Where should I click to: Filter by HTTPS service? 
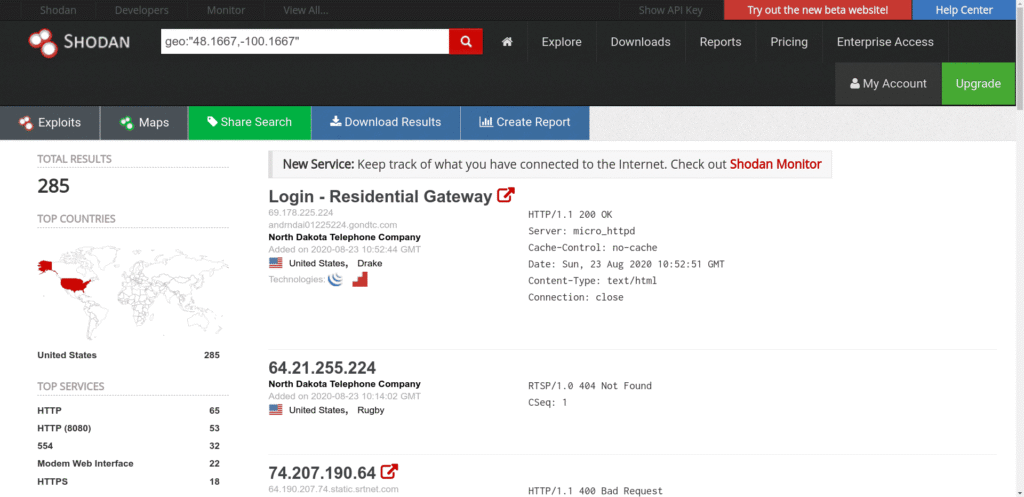click(x=52, y=481)
